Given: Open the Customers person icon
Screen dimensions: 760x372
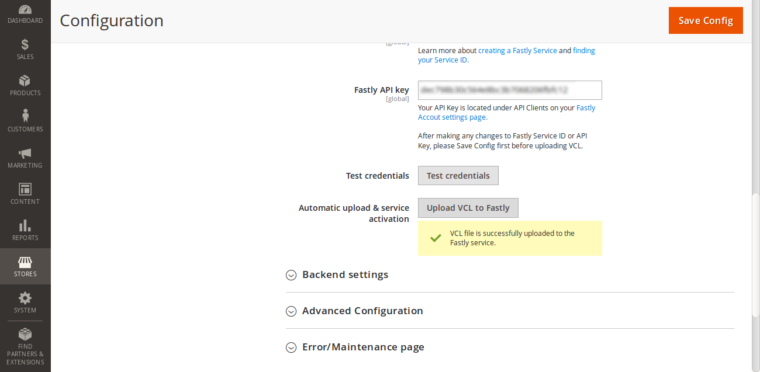Looking at the screenshot, I should (x=25, y=116).
